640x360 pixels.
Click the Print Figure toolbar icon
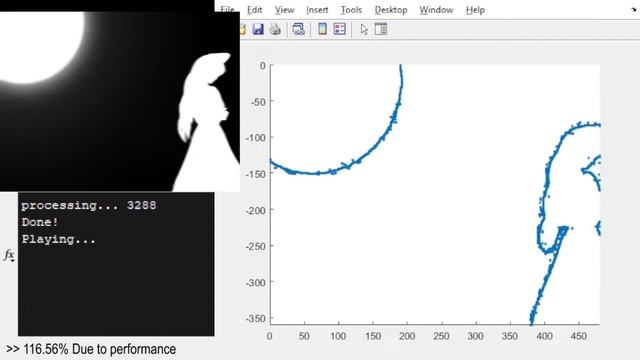(x=276, y=29)
